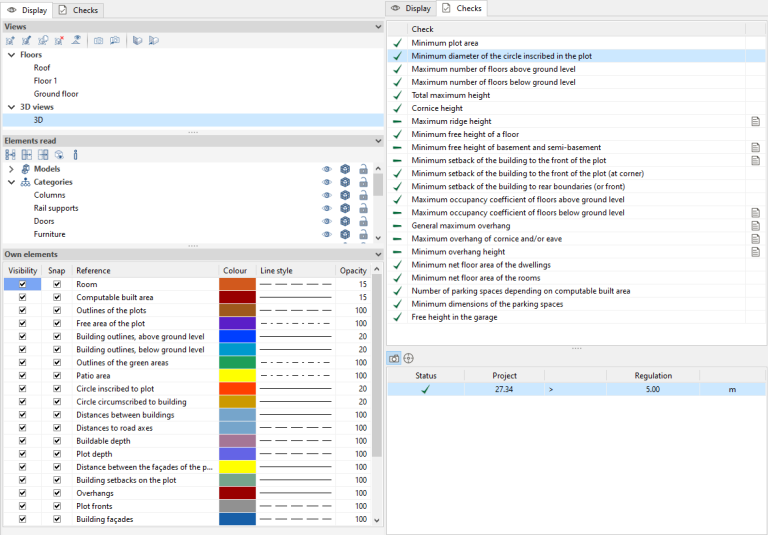Collapse the 3D views tree node
768x535 pixels.
pyautogui.click(x=11, y=107)
